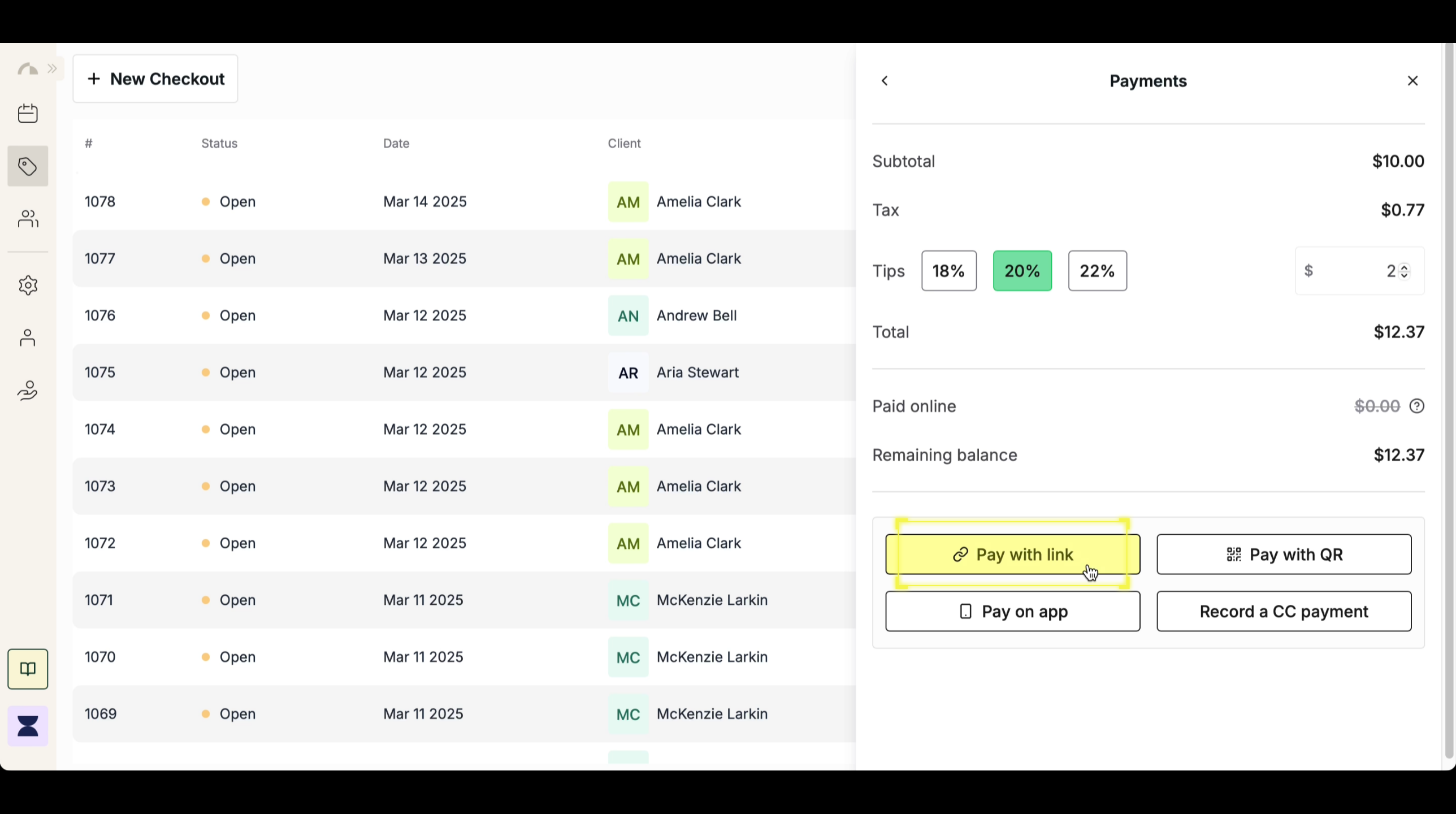
Task: Click the Pay with QR button
Action: pos(1284,555)
